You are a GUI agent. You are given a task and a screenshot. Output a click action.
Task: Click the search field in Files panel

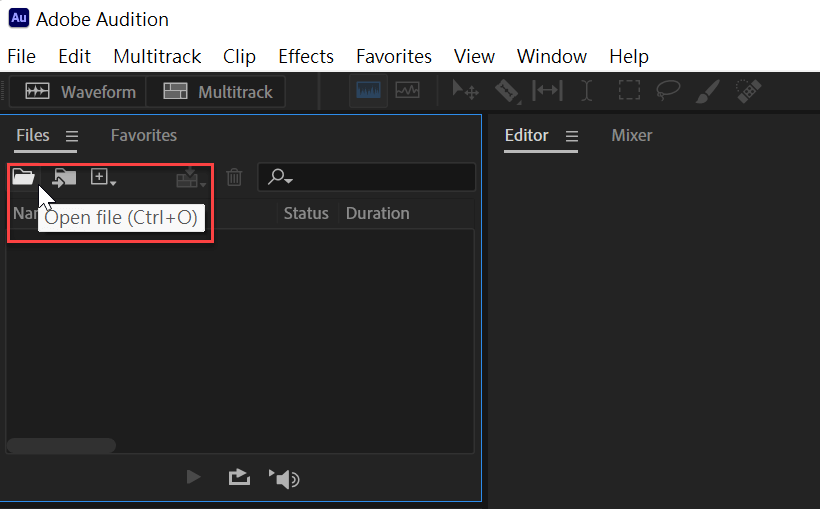click(x=367, y=177)
